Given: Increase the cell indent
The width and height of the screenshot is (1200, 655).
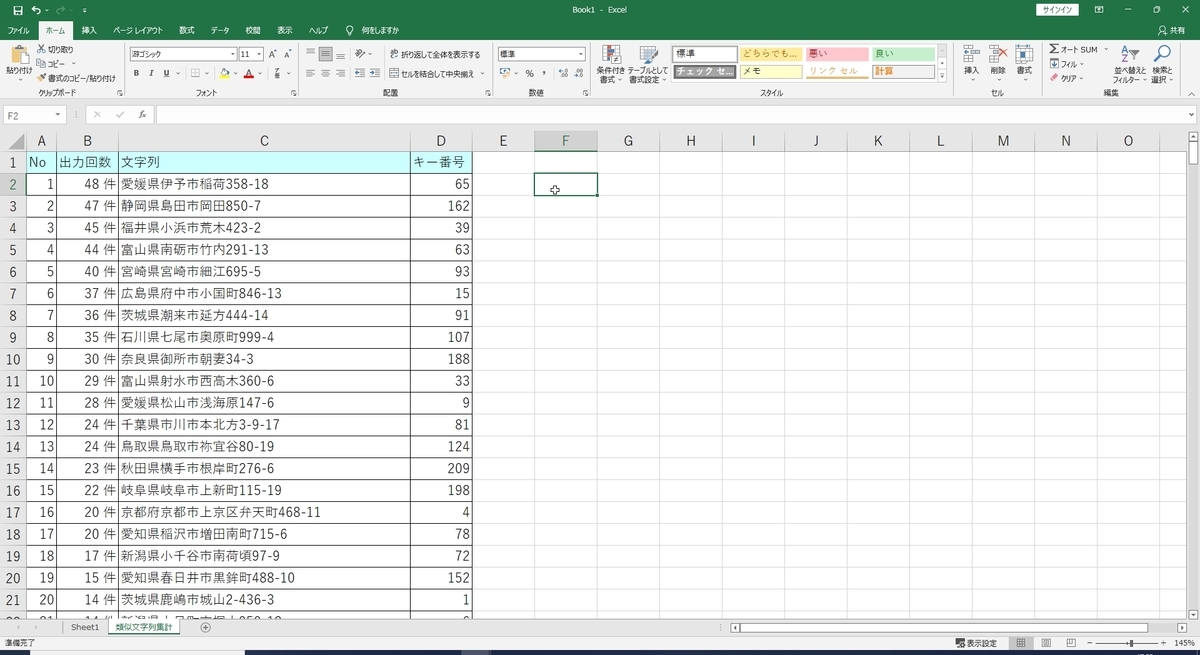Looking at the screenshot, I should [x=373, y=73].
